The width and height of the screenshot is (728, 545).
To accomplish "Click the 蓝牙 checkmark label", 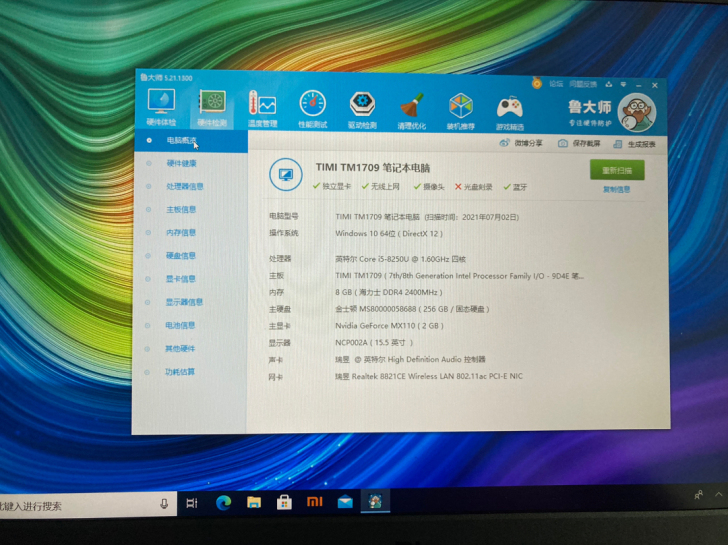I will pyautogui.click(x=515, y=187).
